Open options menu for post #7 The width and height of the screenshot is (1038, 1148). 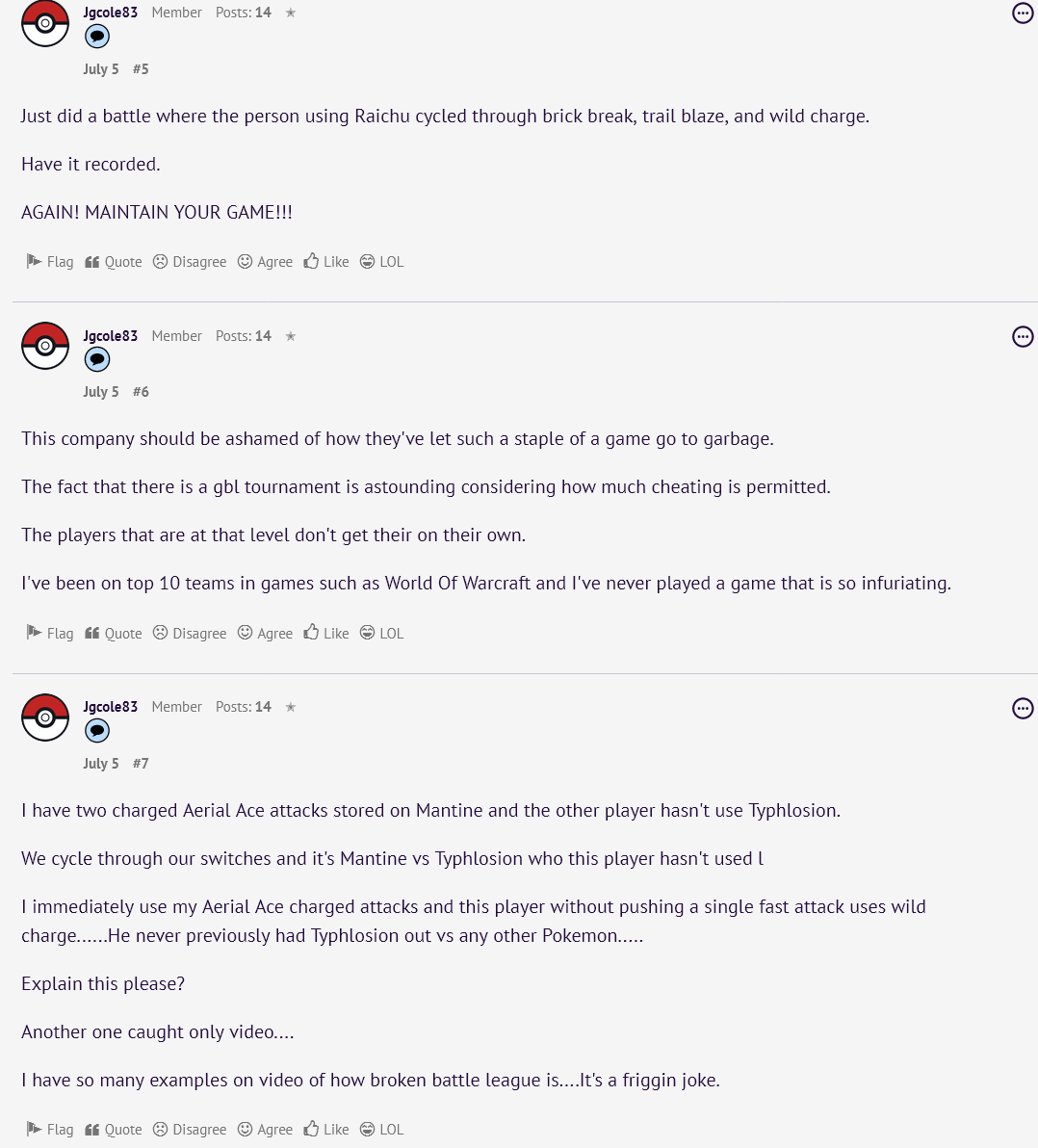(x=1023, y=708)
